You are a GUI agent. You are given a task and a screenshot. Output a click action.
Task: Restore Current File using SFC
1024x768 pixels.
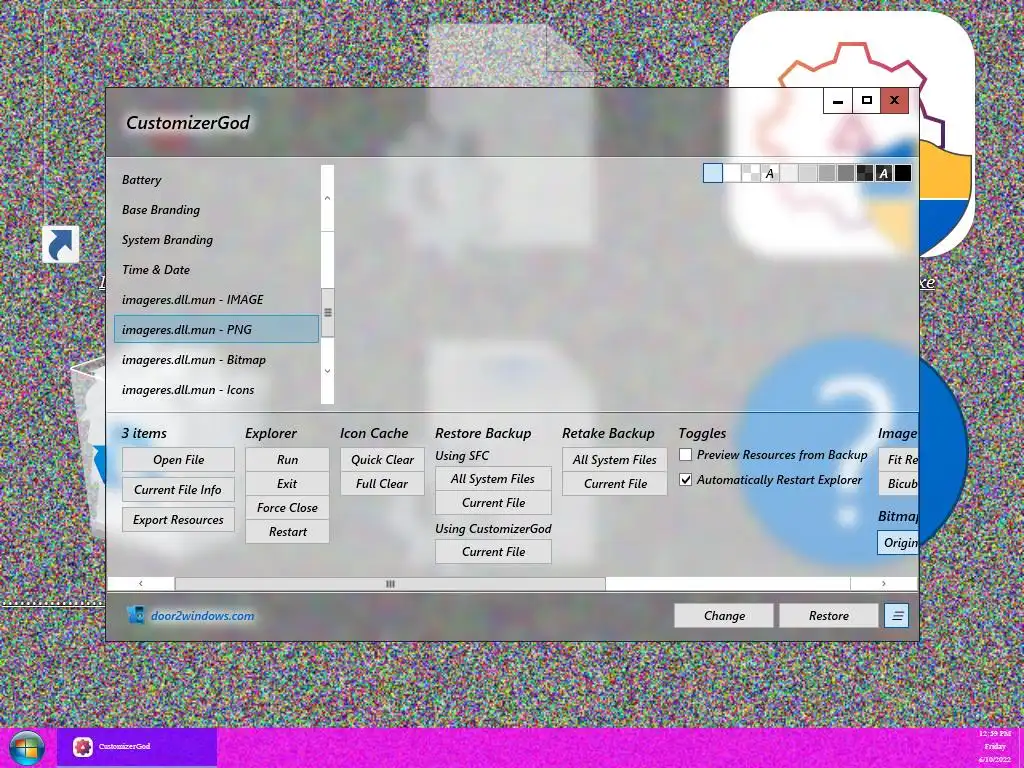493,503
